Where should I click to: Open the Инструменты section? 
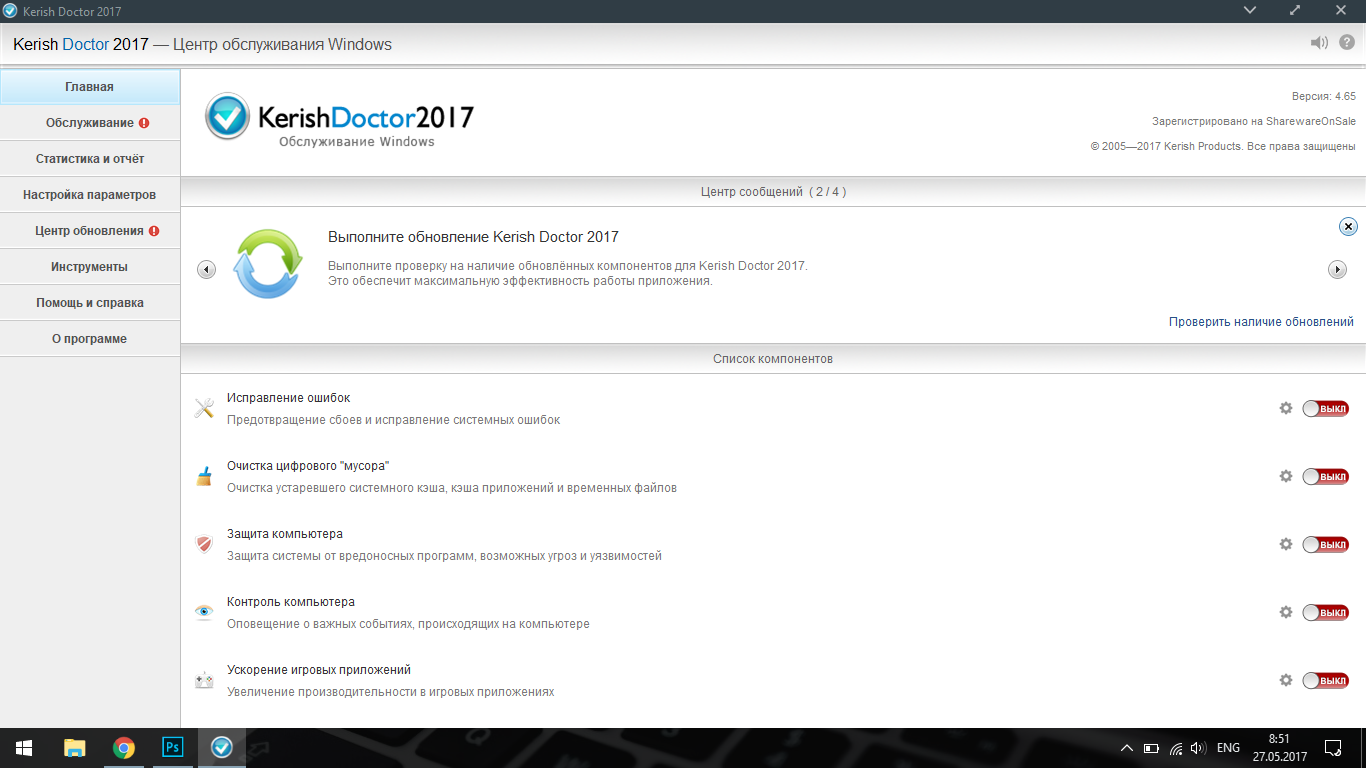(x=90, y=267)
